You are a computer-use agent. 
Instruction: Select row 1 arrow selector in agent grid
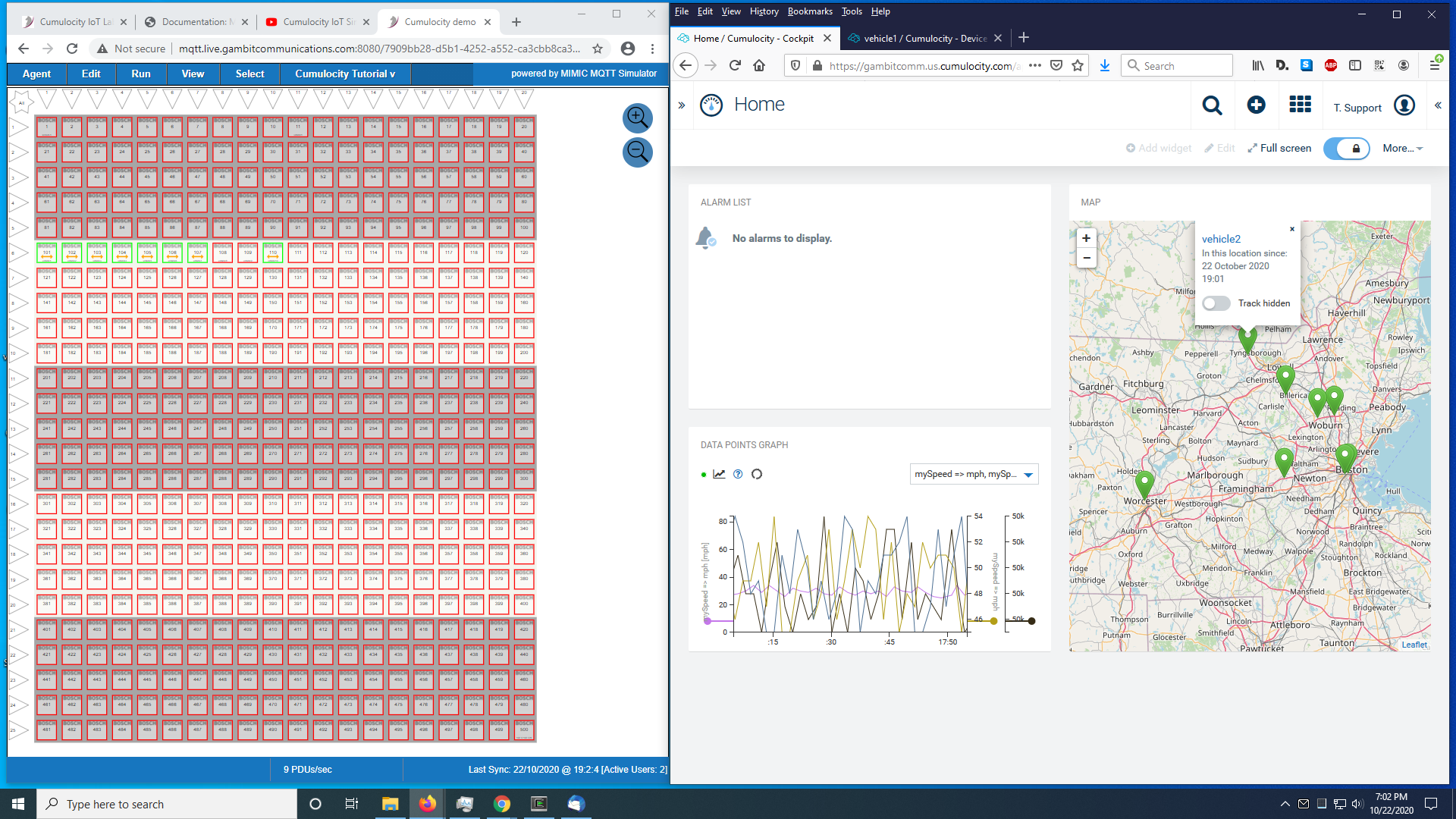[18, 127]
